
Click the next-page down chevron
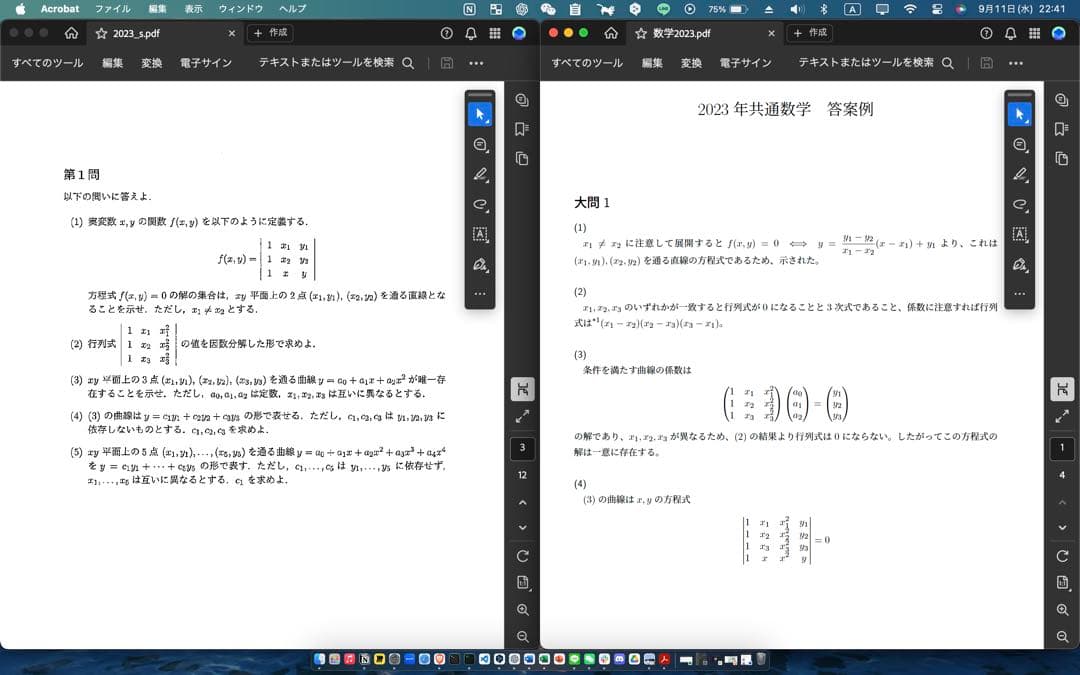point(521,527)
